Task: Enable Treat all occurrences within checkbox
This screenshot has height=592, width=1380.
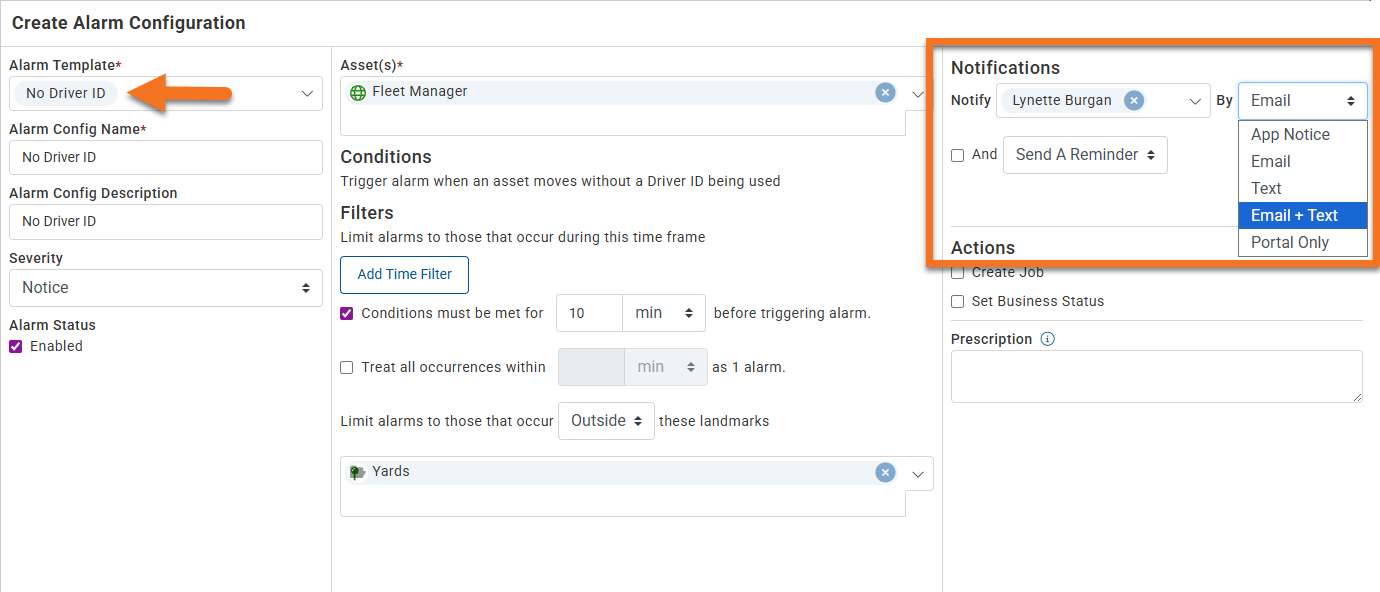Action: [347, 367]
